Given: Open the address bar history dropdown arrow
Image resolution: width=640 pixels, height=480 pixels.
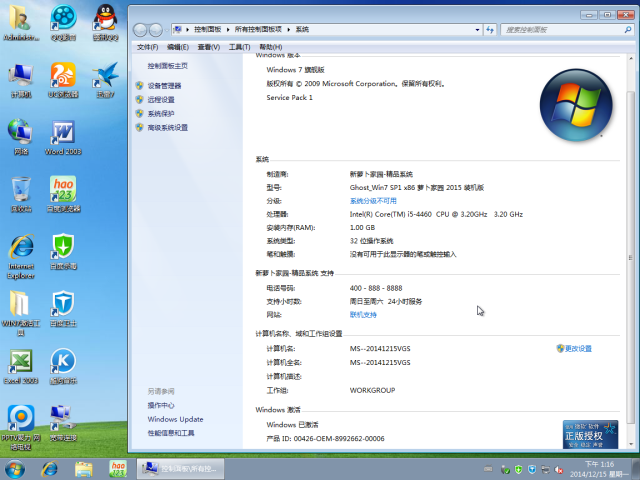Looking at the screenshot, I should point(477,29).
